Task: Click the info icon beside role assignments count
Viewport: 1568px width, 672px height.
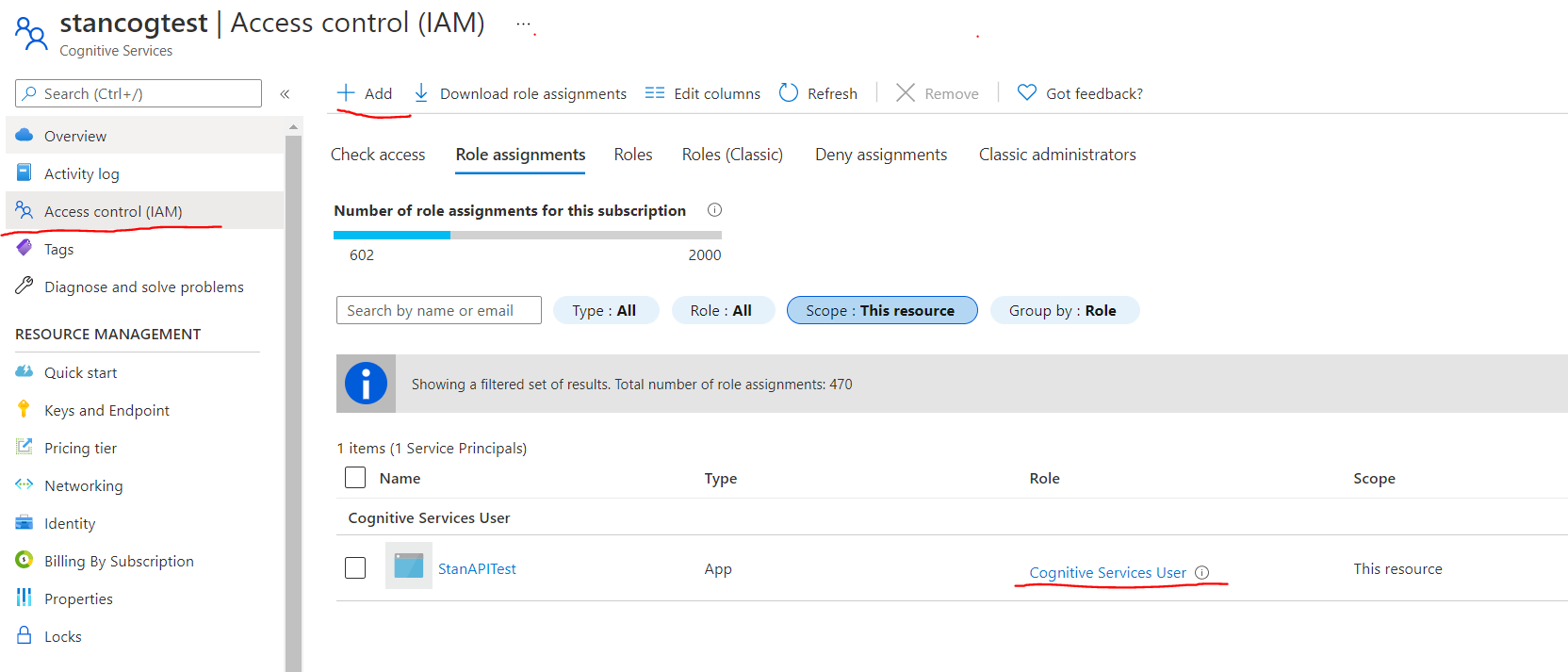Action: point(714,209)
